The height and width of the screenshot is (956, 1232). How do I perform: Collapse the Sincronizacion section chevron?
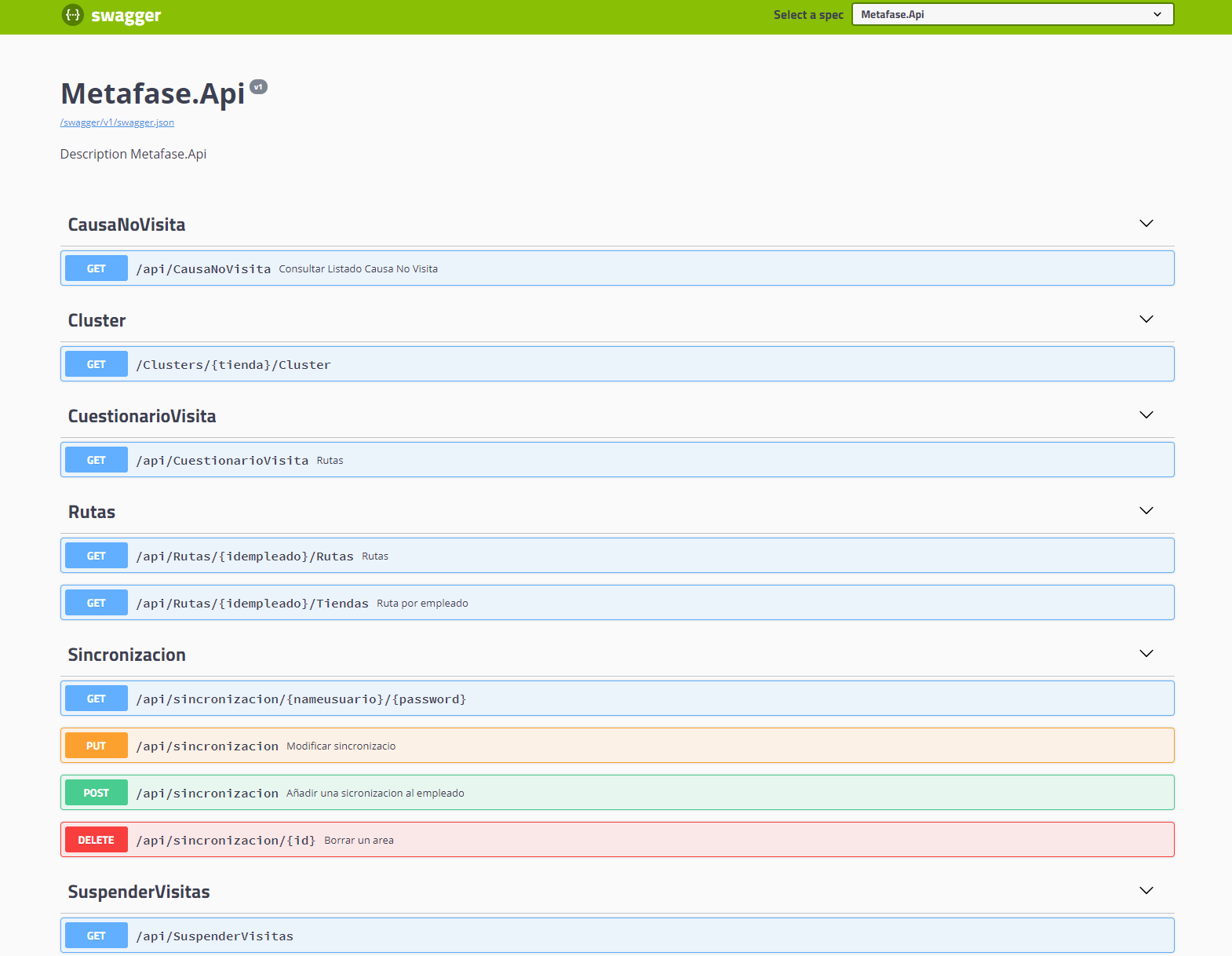pos(1146,654)
